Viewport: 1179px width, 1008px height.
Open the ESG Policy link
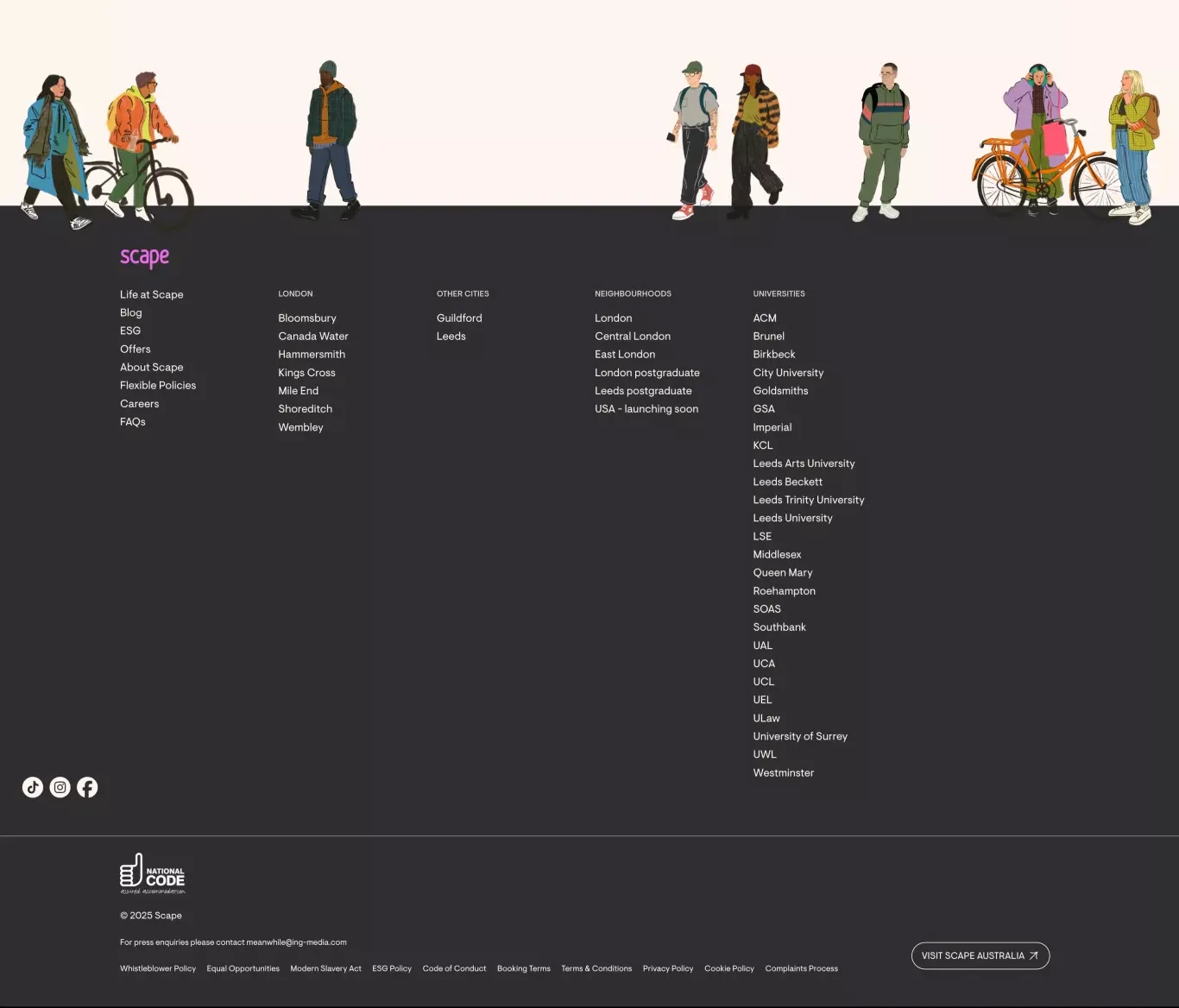coord(392,968)
